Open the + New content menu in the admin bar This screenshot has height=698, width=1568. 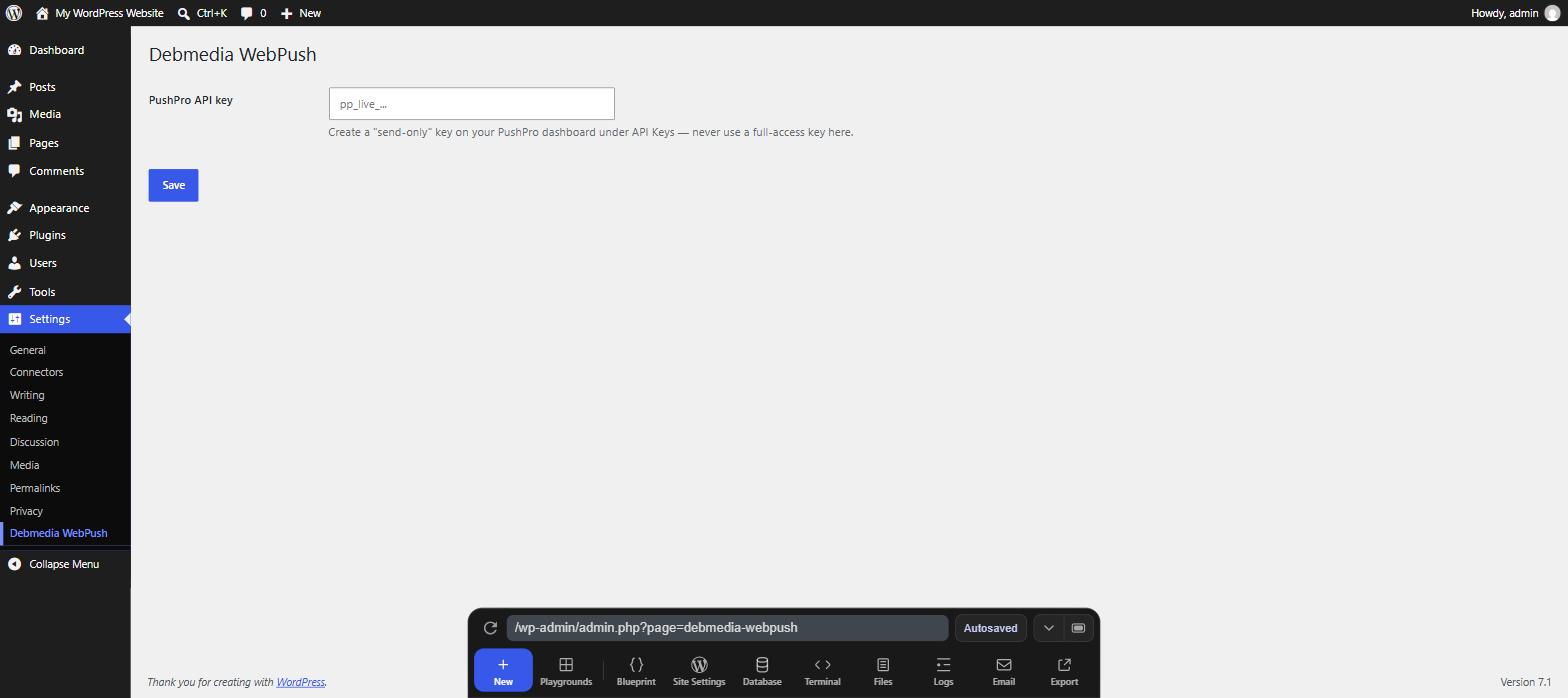click(x=300, y=13)
